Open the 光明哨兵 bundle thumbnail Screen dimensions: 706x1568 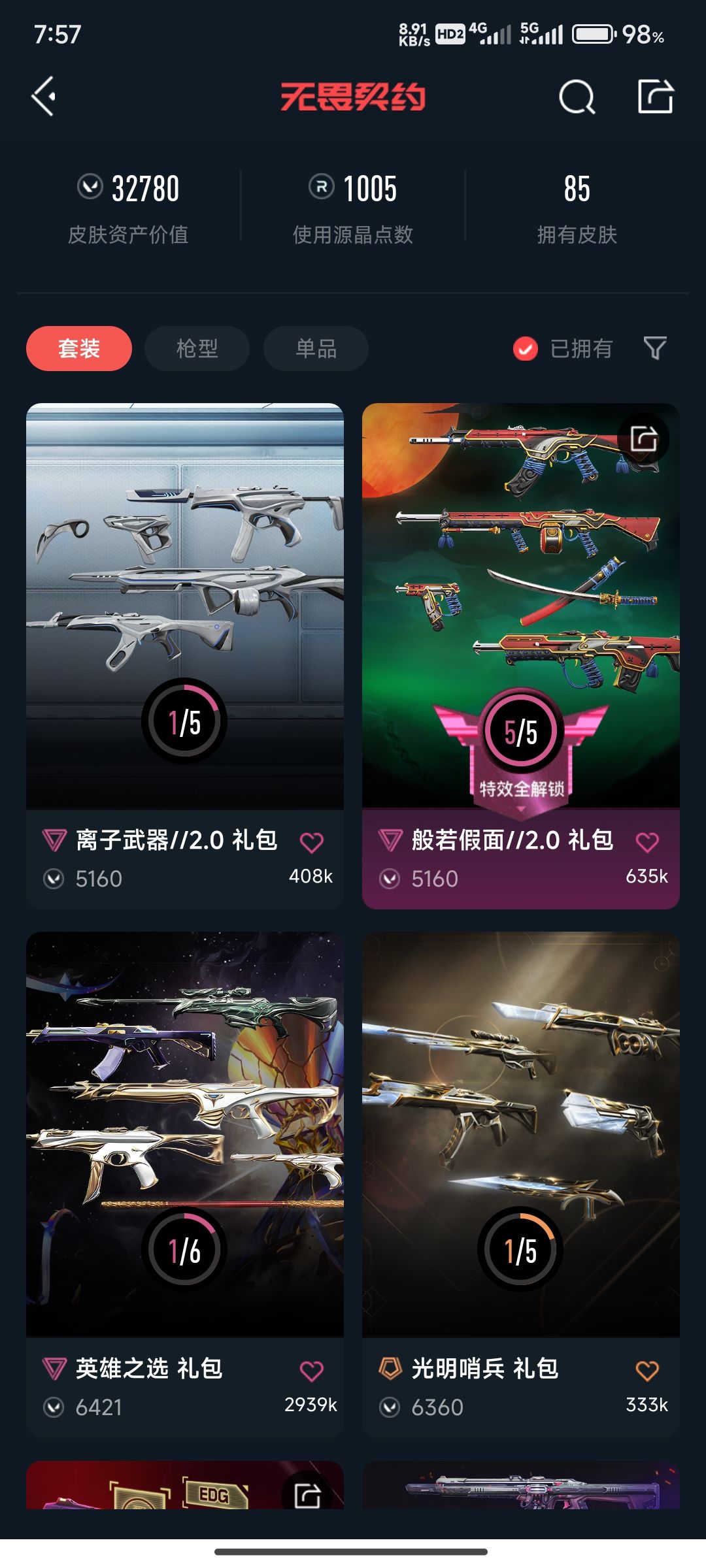pos(521,1134)
